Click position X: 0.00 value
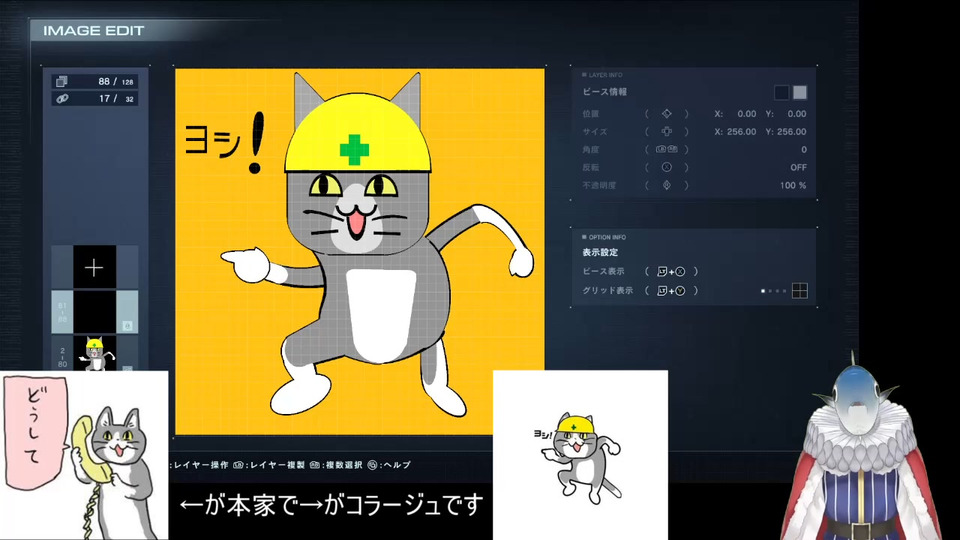This screenshot has height=540, width=960. (735, 114)
